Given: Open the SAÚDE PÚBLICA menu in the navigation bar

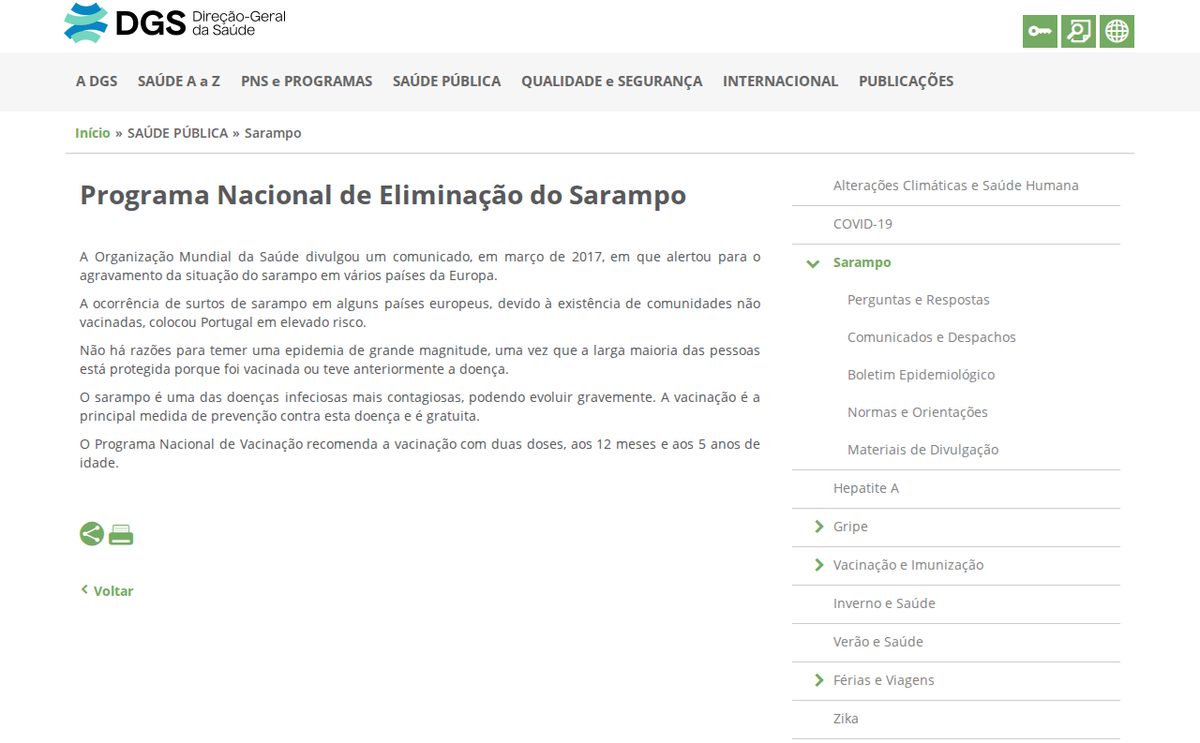Looking at the screenshot, I should 447,81.
